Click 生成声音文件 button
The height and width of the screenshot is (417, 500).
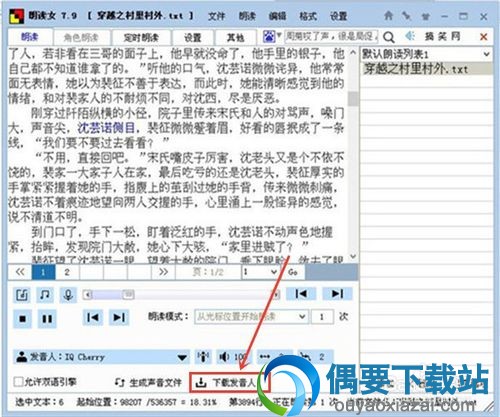click(149, 383)
